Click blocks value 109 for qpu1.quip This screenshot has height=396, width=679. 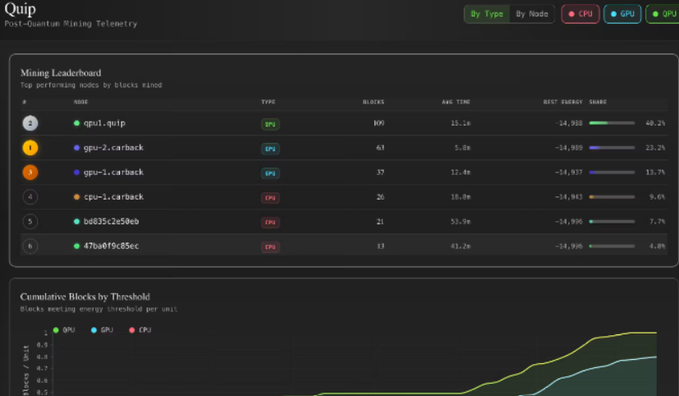(x=379, y=123)
